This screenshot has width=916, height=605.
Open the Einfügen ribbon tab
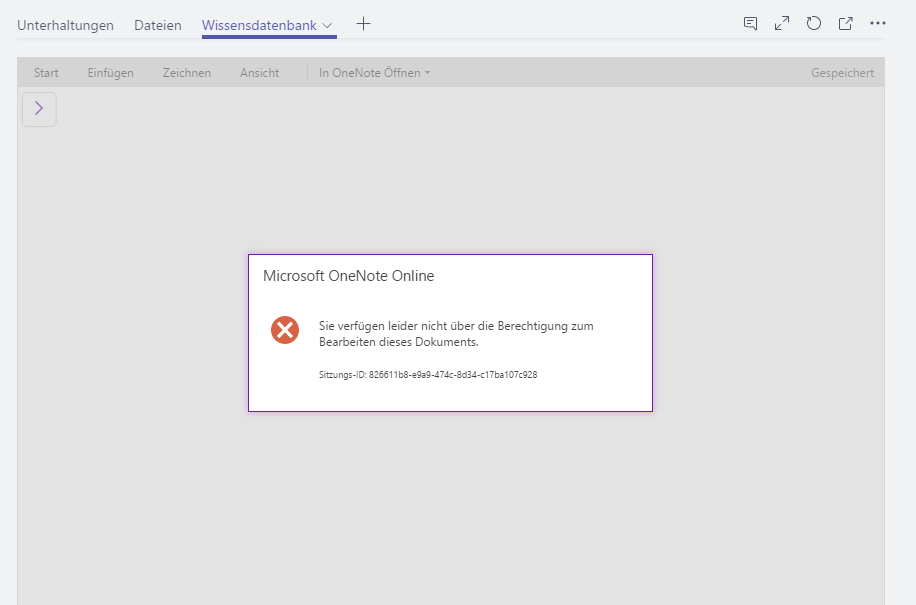[x=110, y=73]
